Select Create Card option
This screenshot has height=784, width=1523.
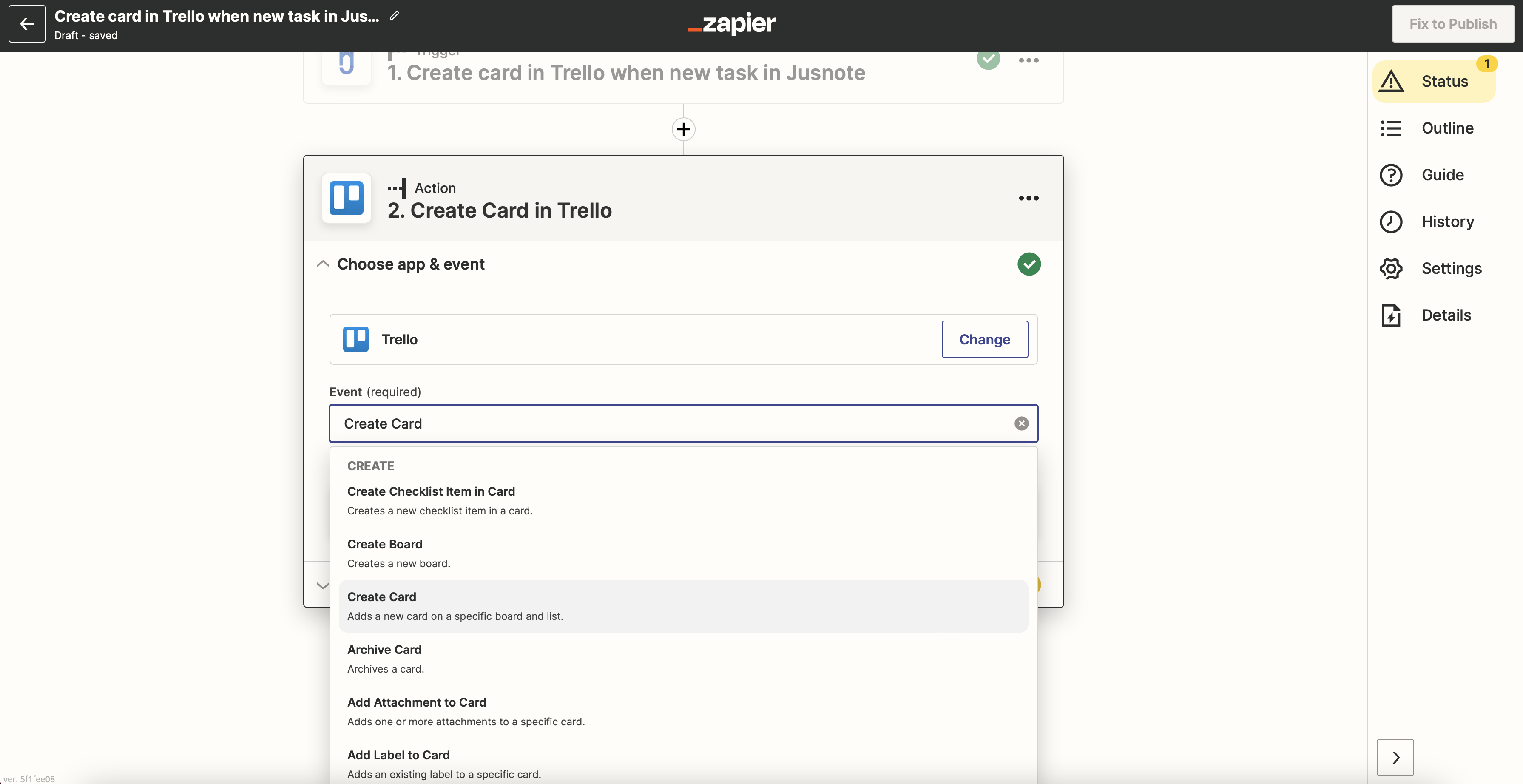(683, 606)
